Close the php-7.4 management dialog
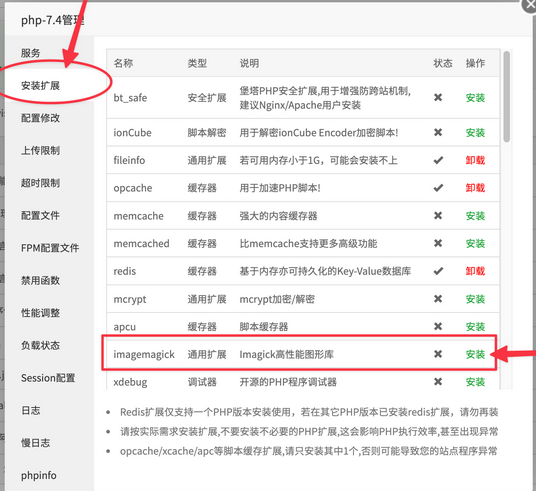This screenshot has width=536, height=491. pyautogui.click(x=529, y=5)
